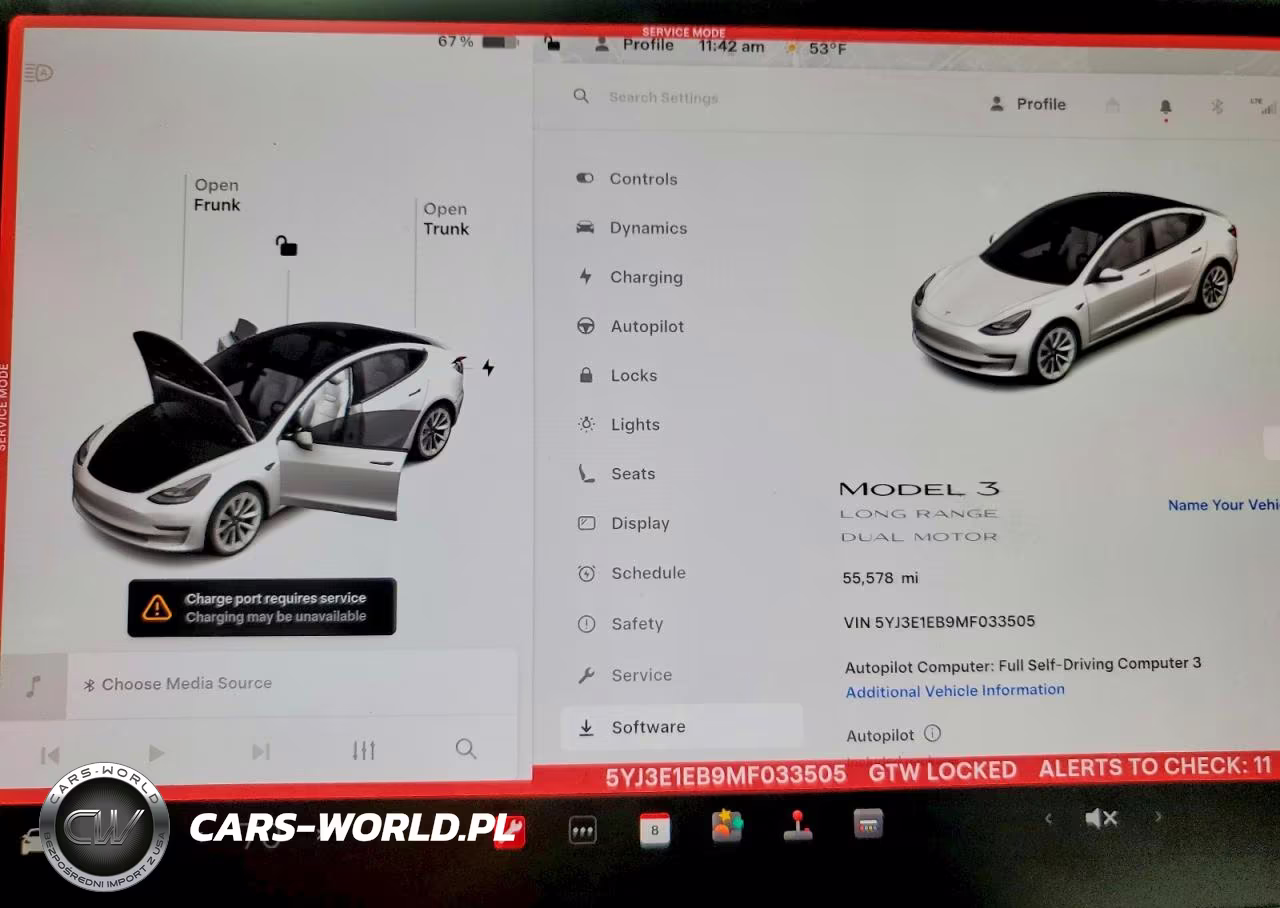Viewport: 1280px width, 908px height.
Task: Open the Display menu
Action: point(623,524)
